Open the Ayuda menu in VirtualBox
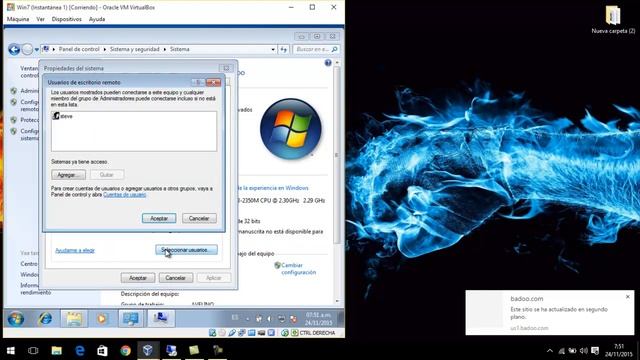Screen dimensions: 640x360 [97, 19]
